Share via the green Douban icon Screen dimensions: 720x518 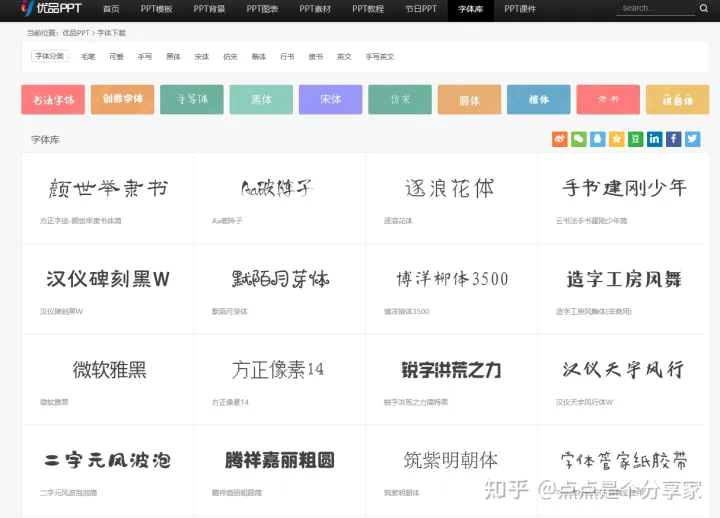coord(636,139)
